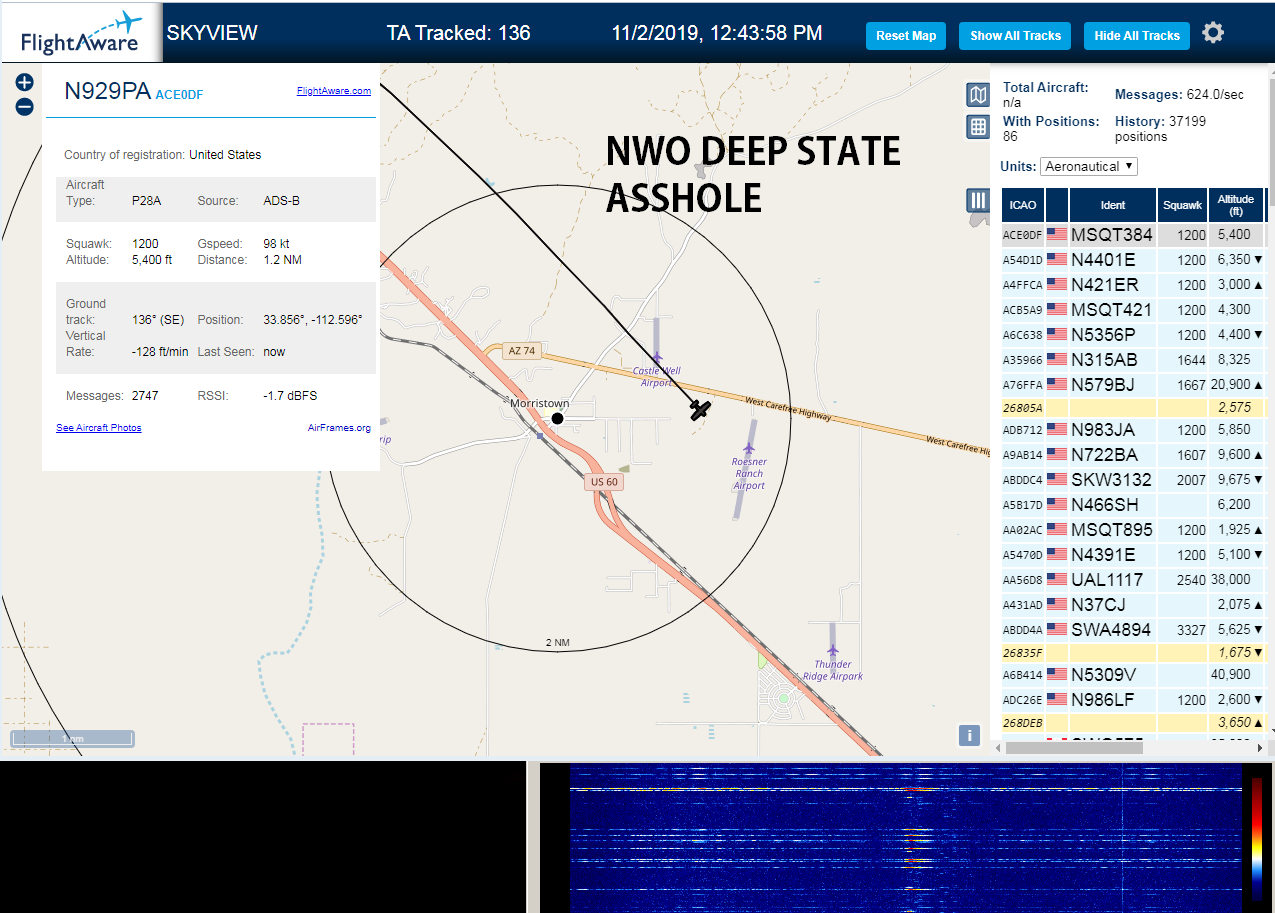Select the N4401E aircraft row
The image size is (1275, 913).
(1133, 260)
